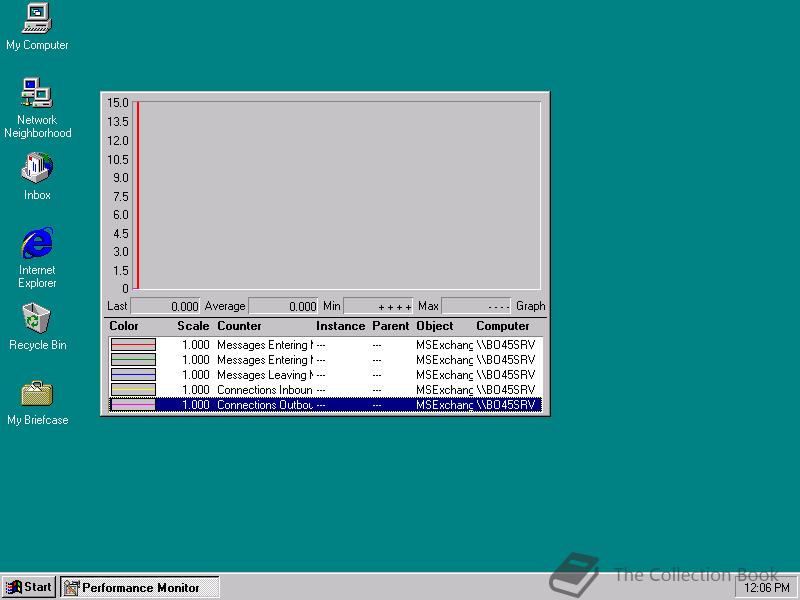Click the Graph label beside Max
This screenshot has height=600, width=800.
coord(531,306)
